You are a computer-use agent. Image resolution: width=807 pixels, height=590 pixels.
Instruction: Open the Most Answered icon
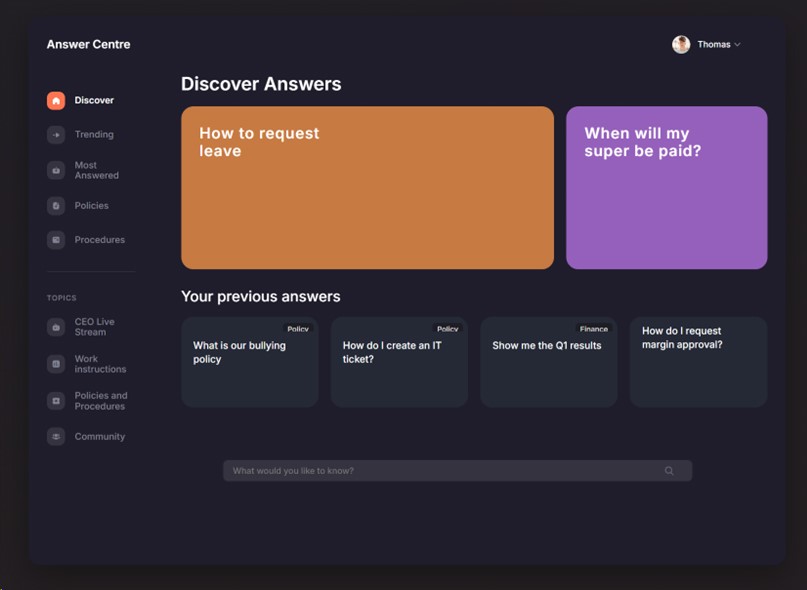point(56,171)
